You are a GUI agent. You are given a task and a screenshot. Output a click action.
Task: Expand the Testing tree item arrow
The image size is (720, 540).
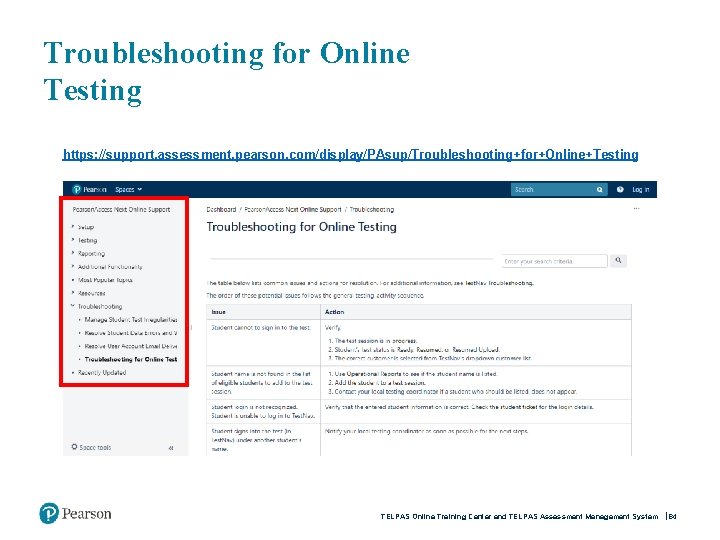click(x=73, y=240)
